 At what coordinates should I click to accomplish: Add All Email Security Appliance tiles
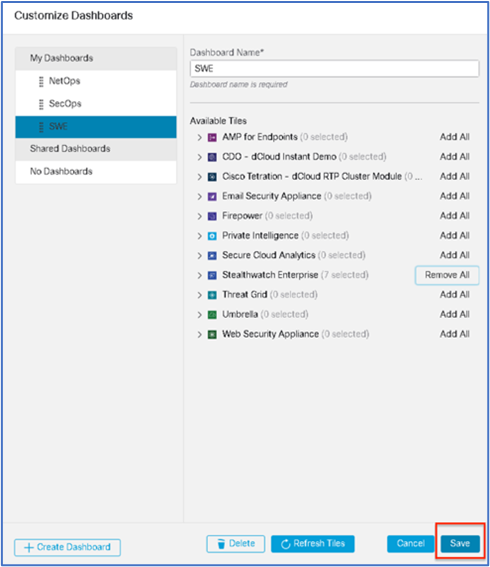click(x=455, y=196)
